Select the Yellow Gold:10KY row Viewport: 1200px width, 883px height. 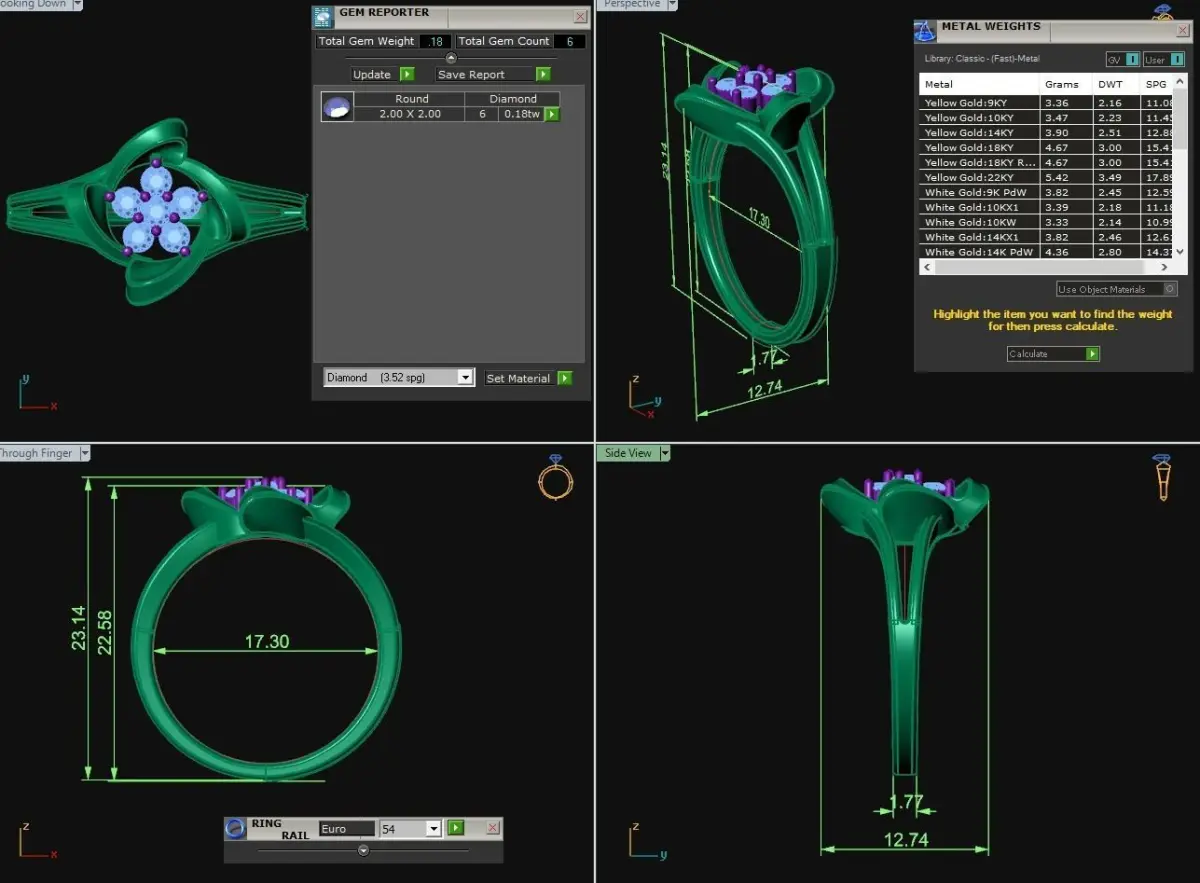click(1046, 117)
